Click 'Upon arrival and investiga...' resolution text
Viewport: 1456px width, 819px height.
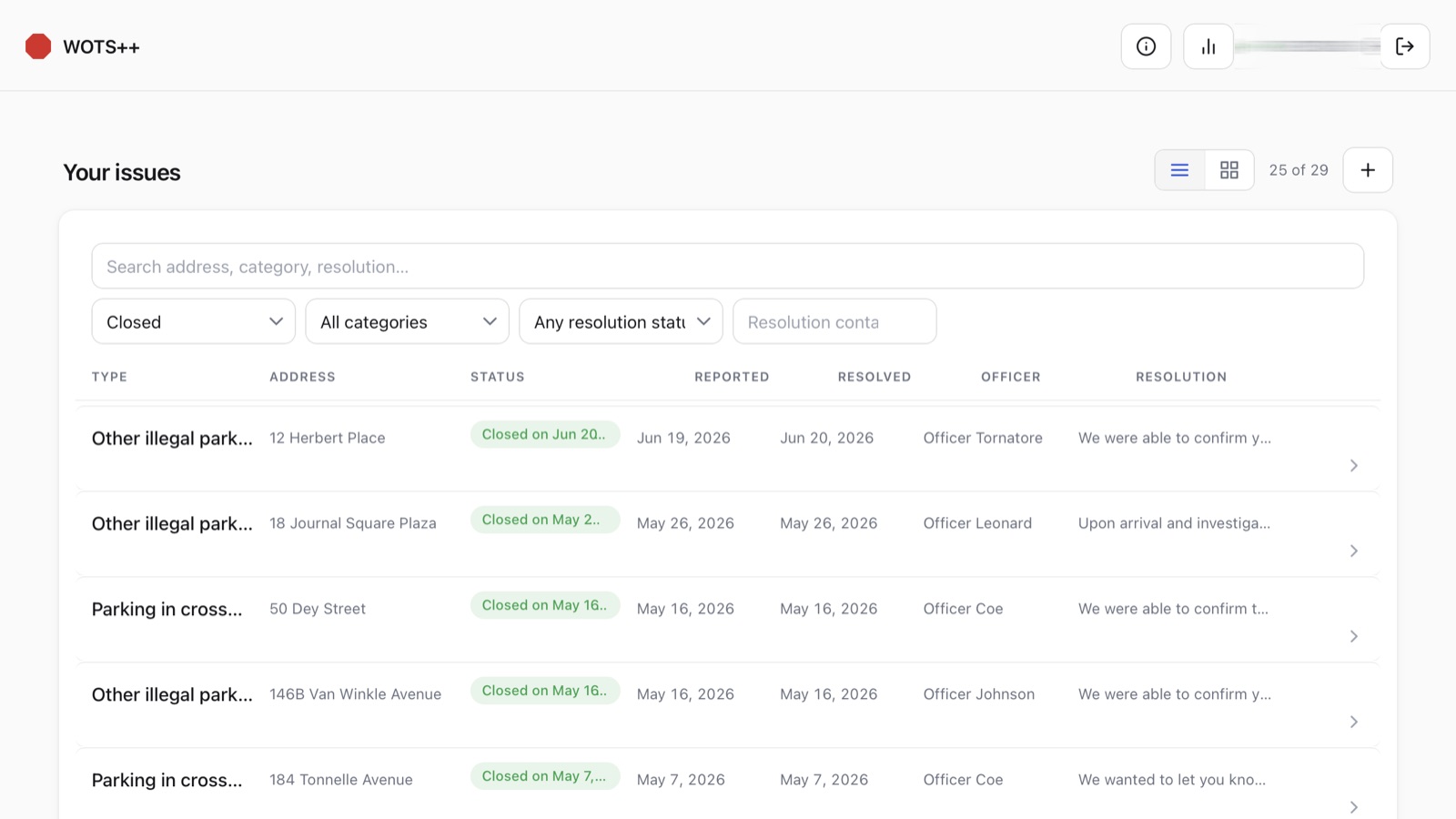(x=1174, y=524)
